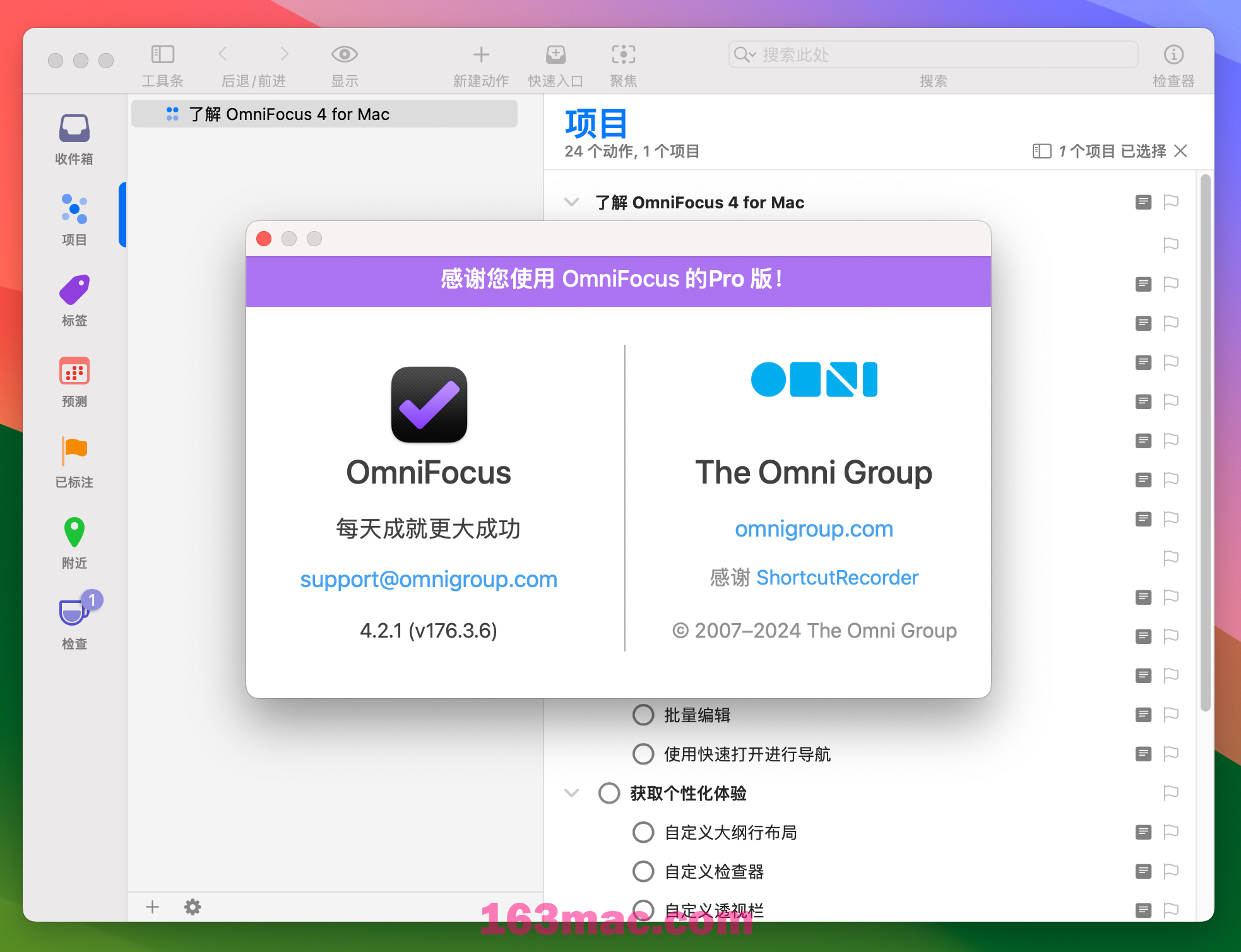Switch to the Nearby (附近) perspective
The image size is (1241, 952).
click(74, 543)
